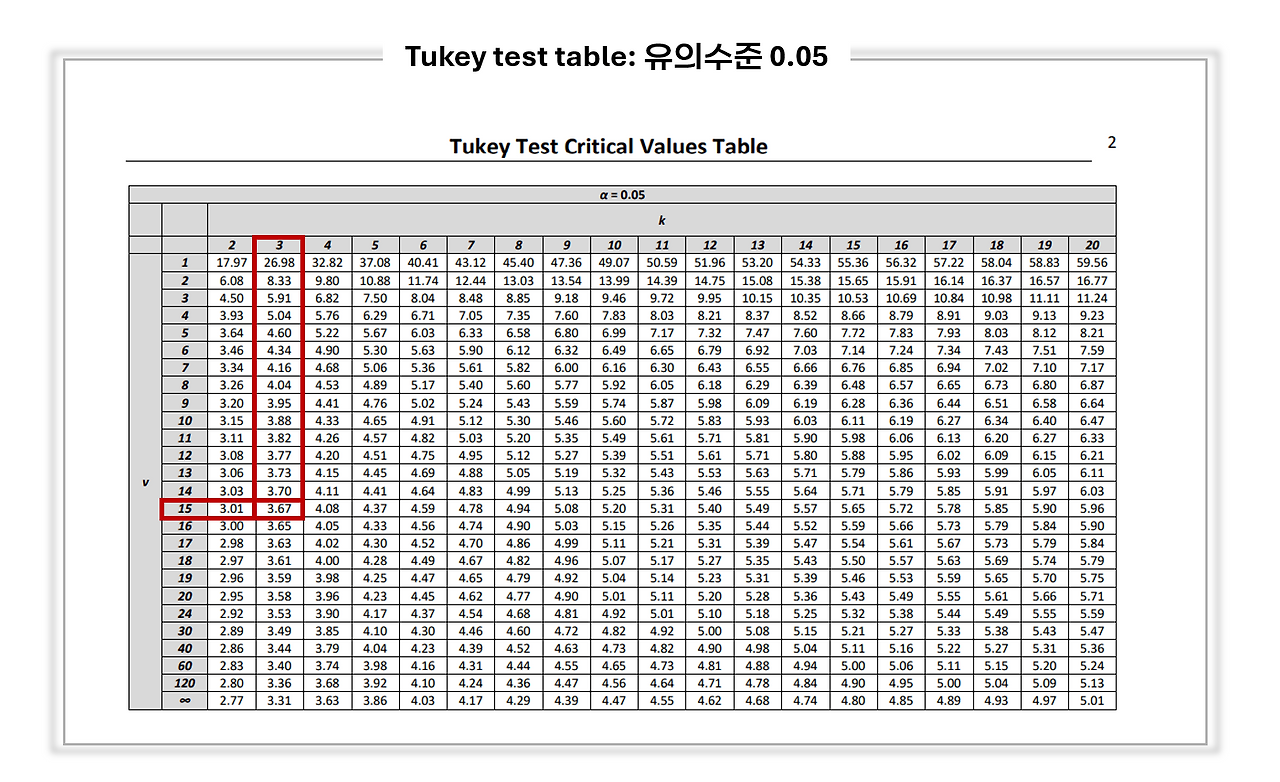
Task: Click row header 120 in the v column
Action: (185, 684)
